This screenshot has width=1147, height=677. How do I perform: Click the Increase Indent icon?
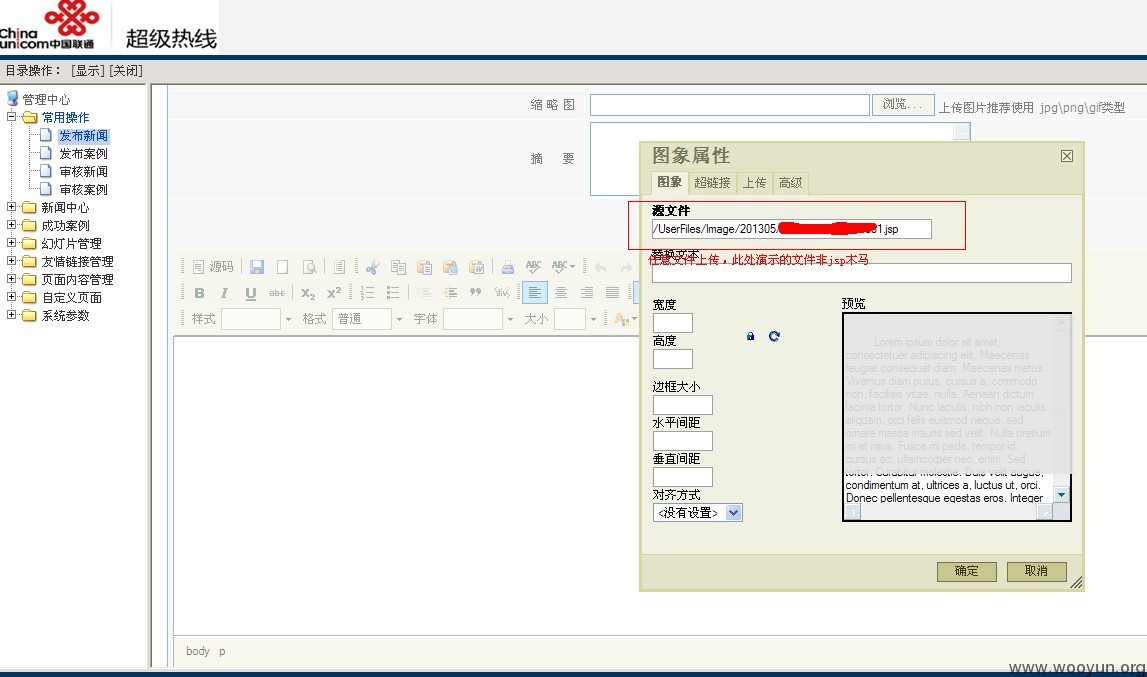pos(451,293)
